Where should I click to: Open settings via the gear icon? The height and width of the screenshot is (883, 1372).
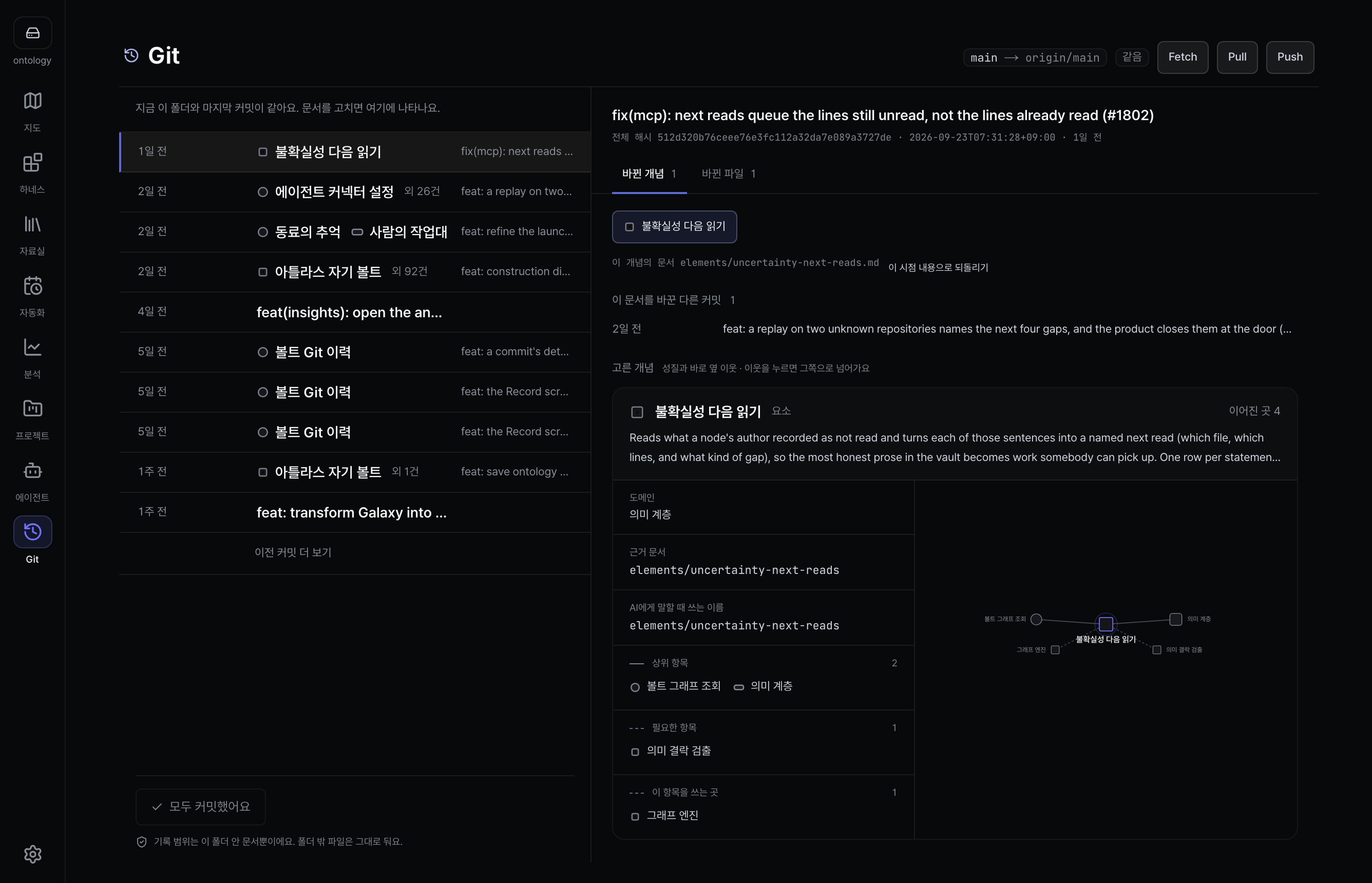click(x=32, y=854)
